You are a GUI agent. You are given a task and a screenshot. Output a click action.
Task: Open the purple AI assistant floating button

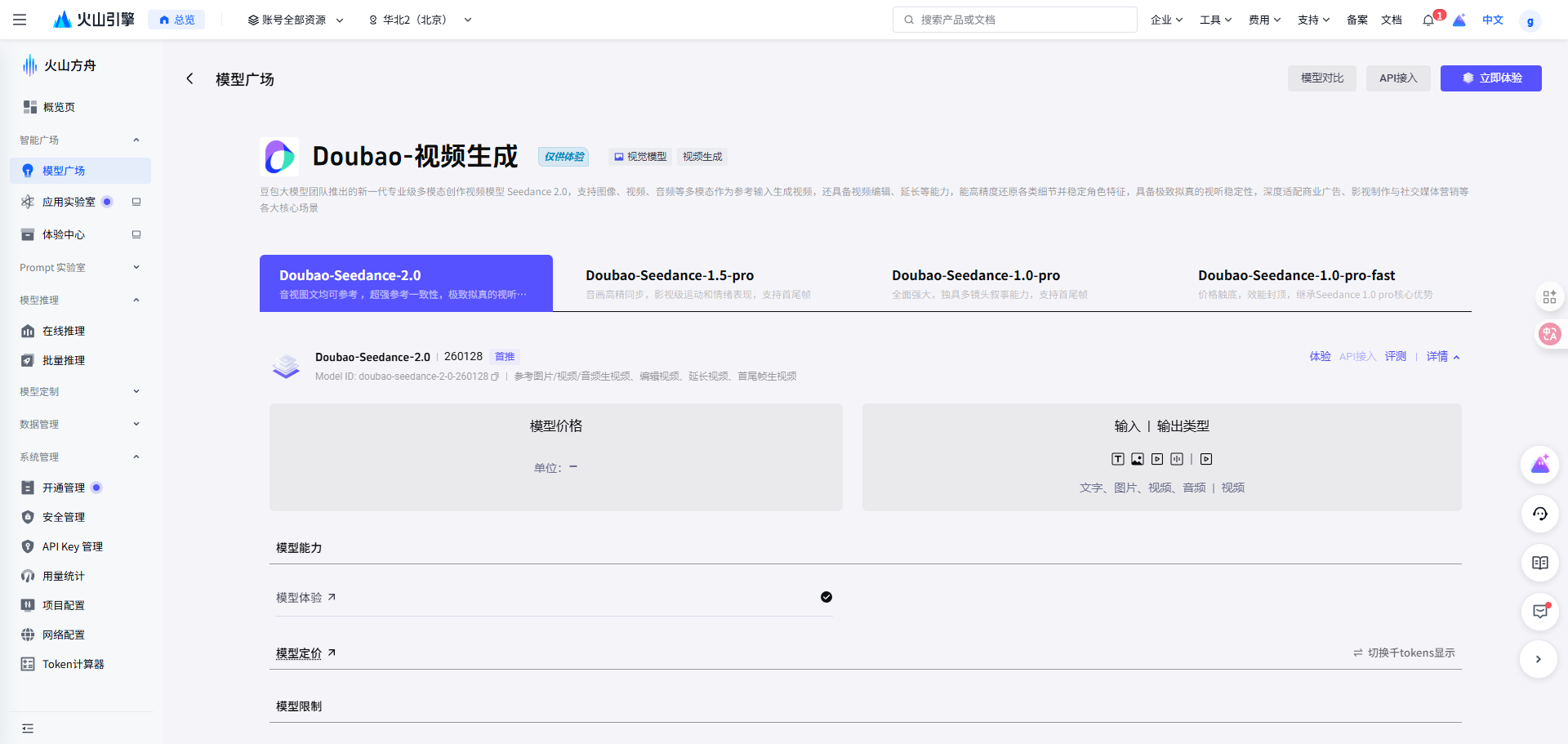click(x=1540, y=465)
